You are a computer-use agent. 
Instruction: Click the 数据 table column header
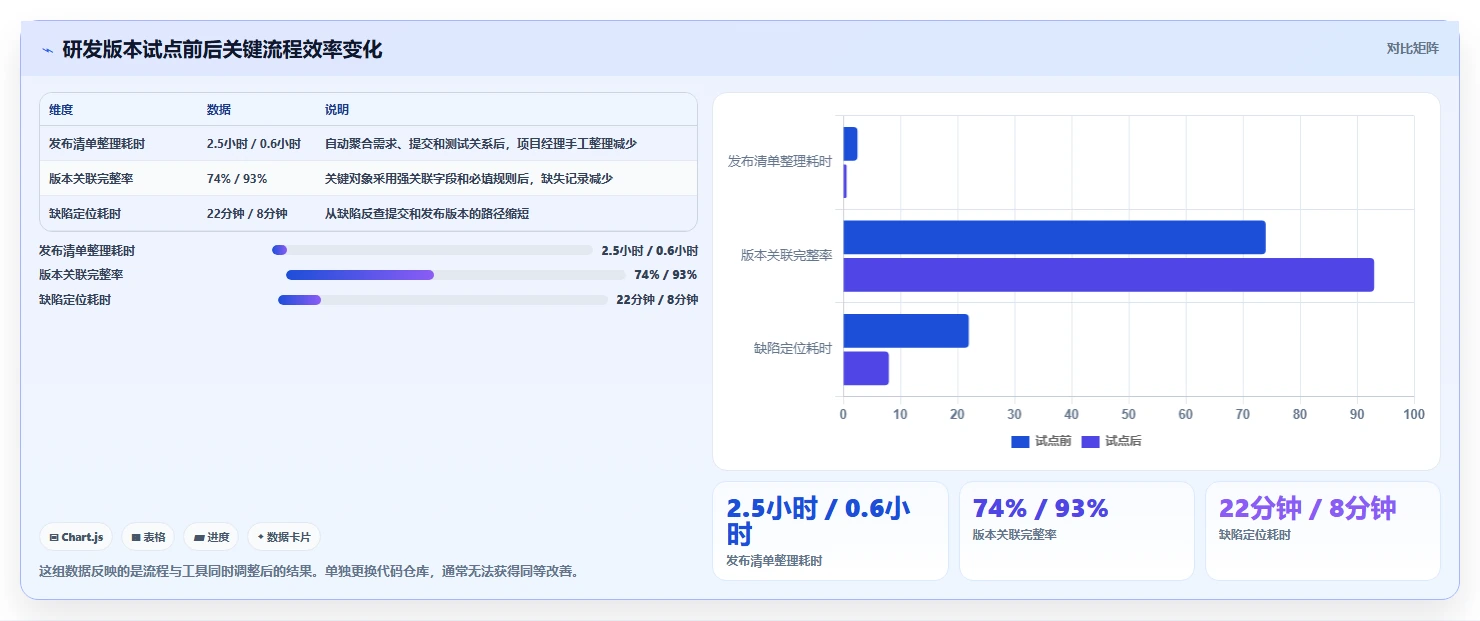(x=219, y=110)
